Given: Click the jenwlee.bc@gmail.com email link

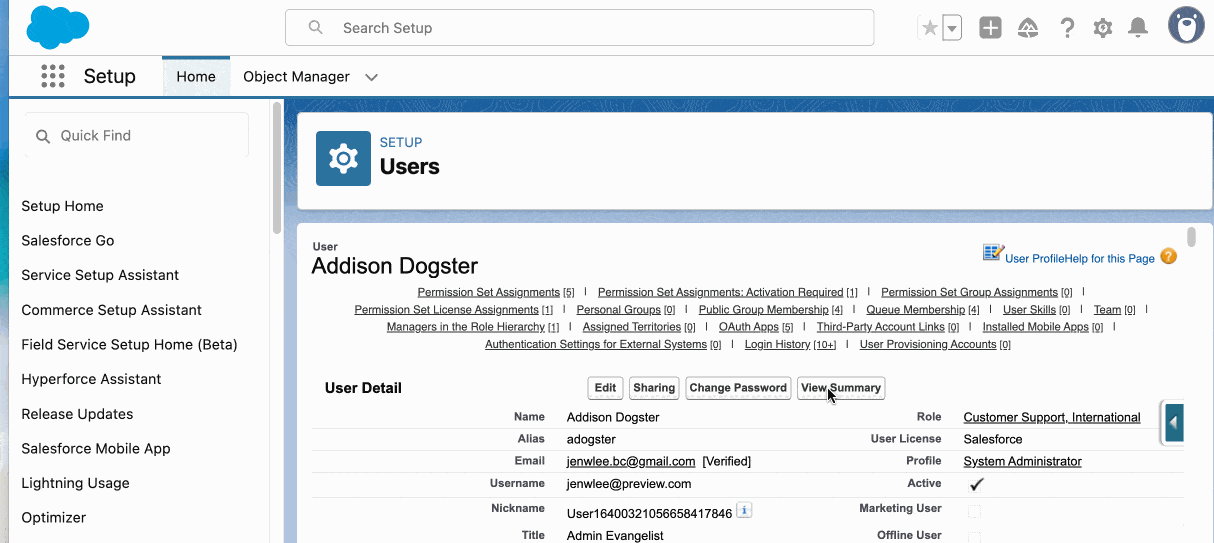Looking at the screenshot, I should coord(631,462).
